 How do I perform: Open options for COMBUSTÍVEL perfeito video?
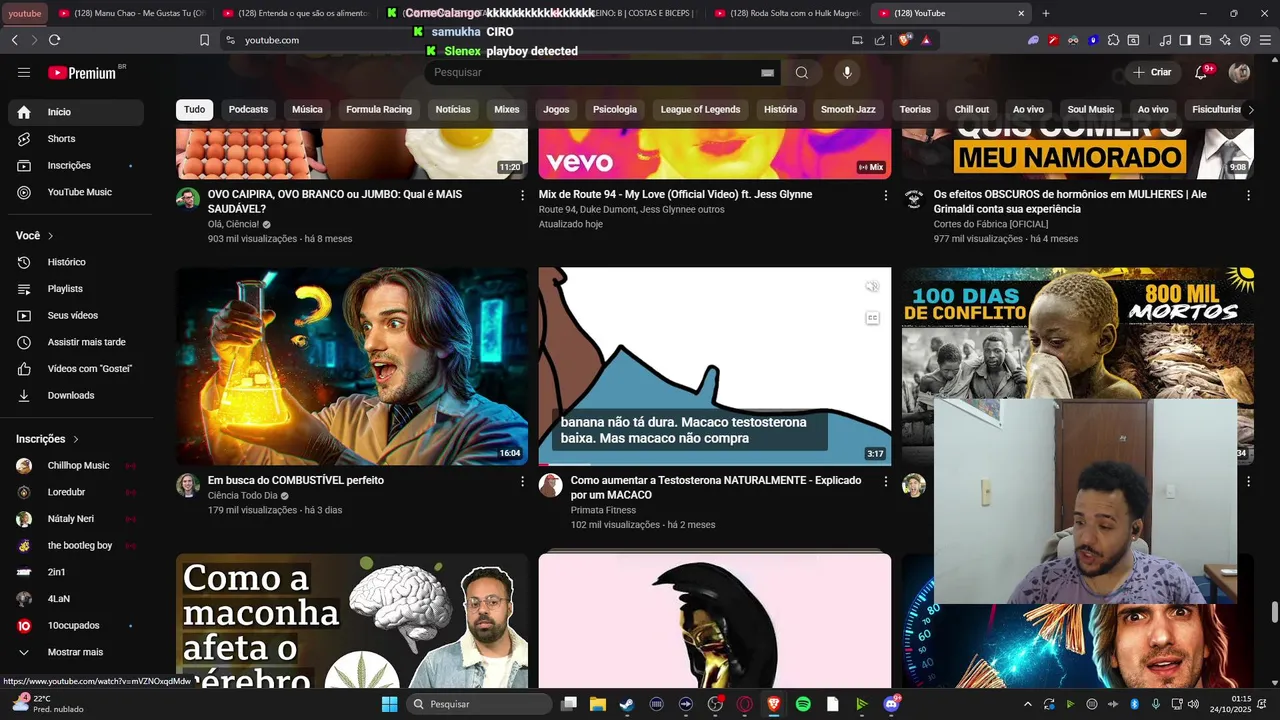pyautogui.click(x=522, y=482)
